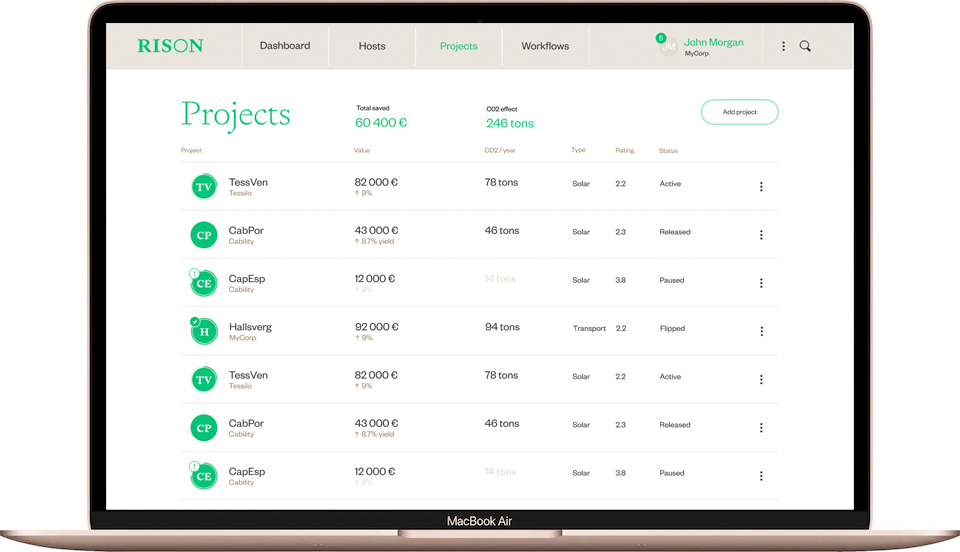
Task: Open the three-dot menu for the second CabPor row
Action: pyautogui.click(x=761, y=428)
